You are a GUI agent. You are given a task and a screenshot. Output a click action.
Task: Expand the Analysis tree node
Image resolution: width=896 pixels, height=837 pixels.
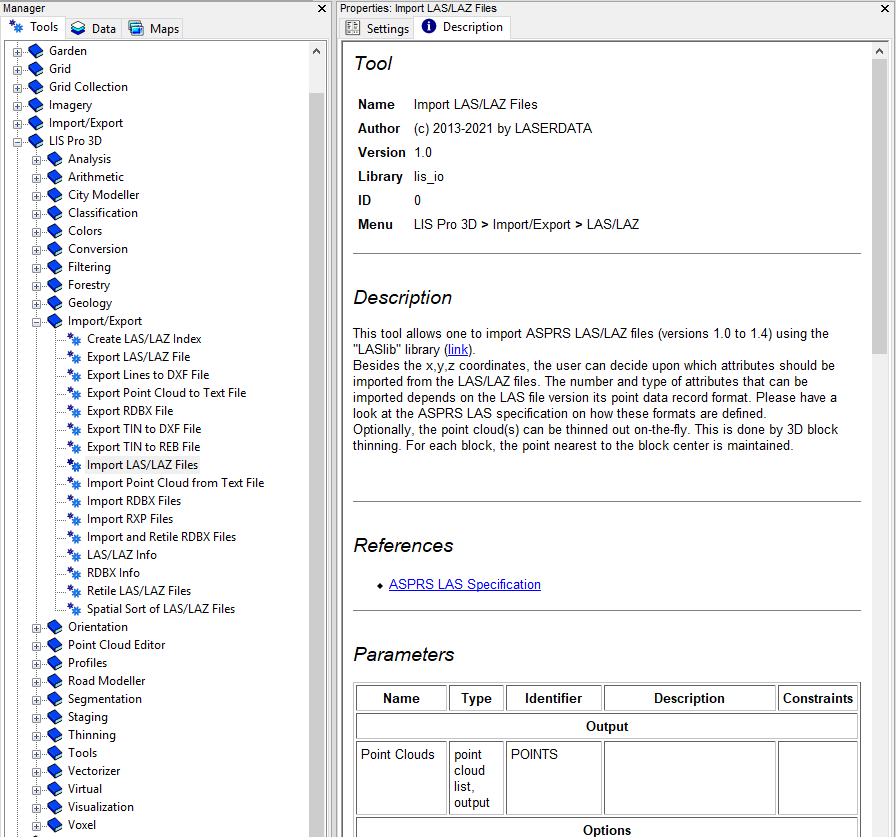[x=37, y=160]
